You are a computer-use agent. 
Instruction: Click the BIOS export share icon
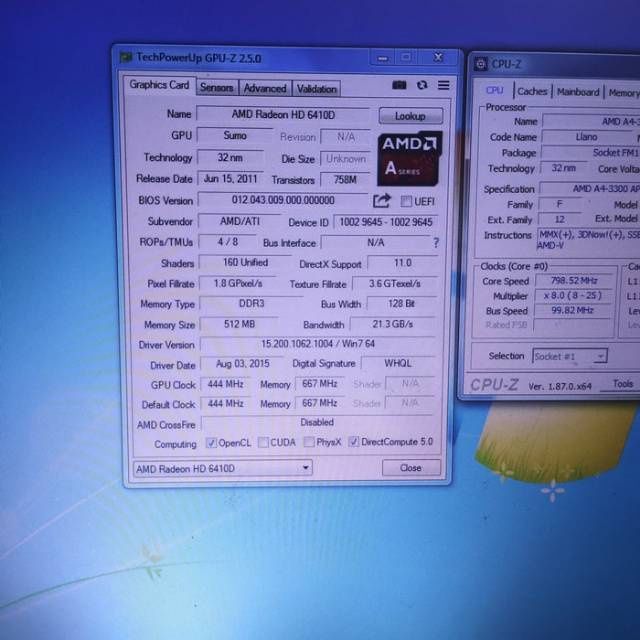(x=381, y=201)
